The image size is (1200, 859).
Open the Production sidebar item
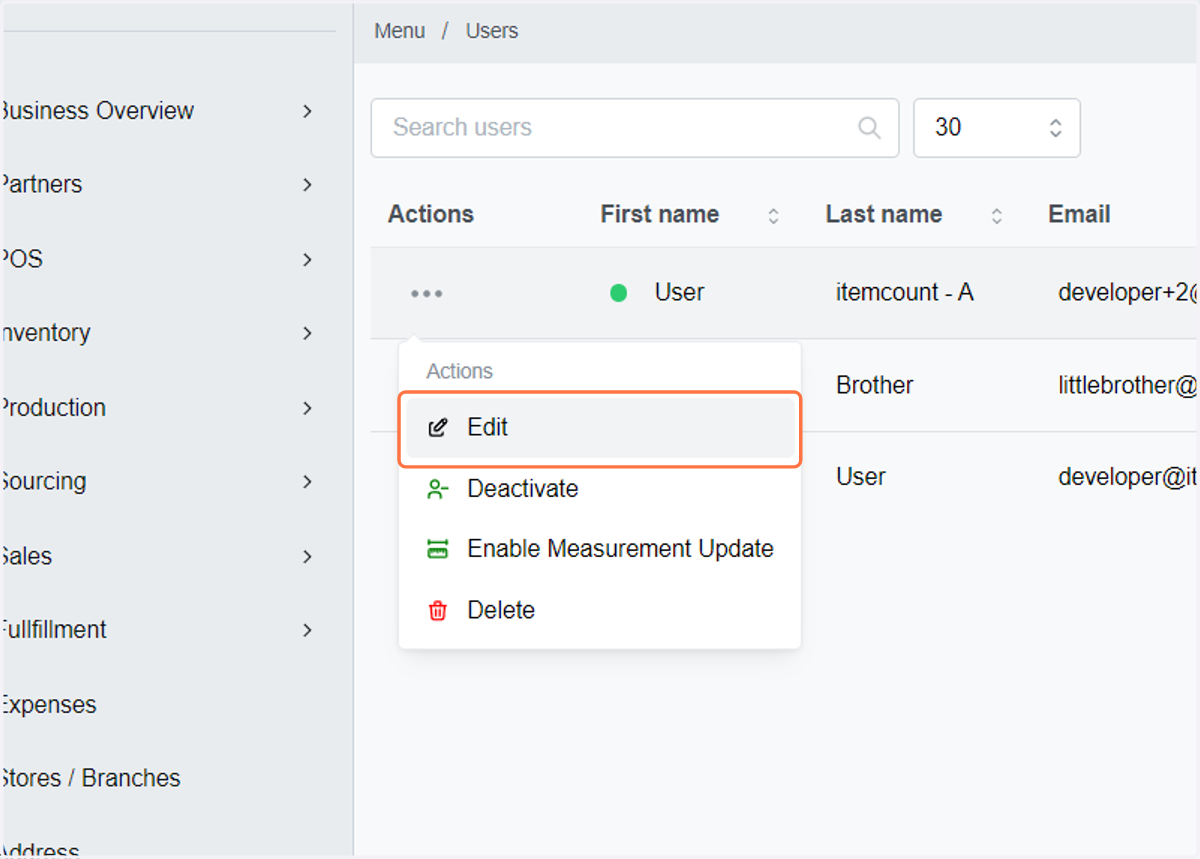(x=53, y=408)
